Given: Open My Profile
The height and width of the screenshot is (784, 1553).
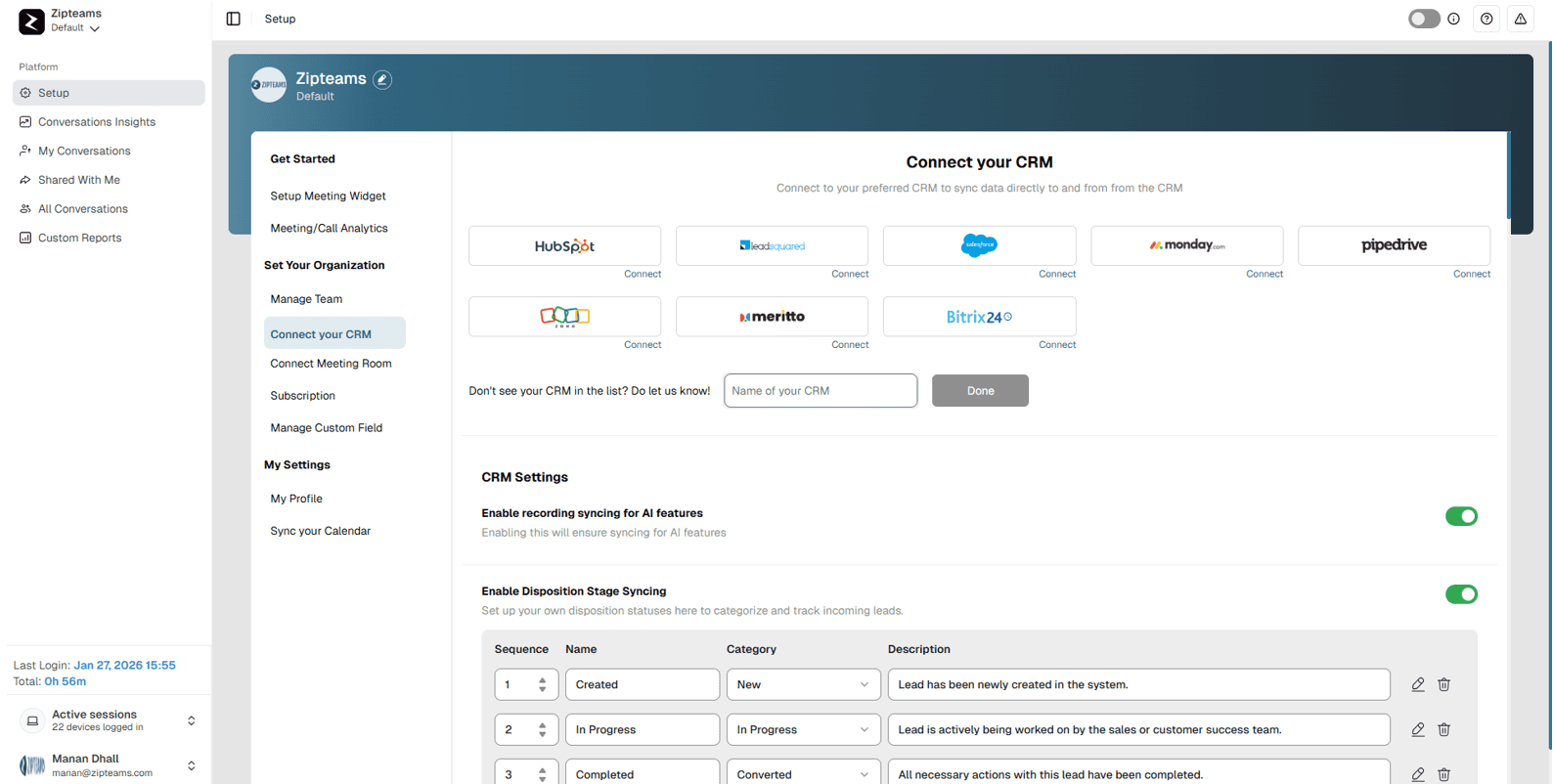Looking at the screenshot, I should coord(296,499).
